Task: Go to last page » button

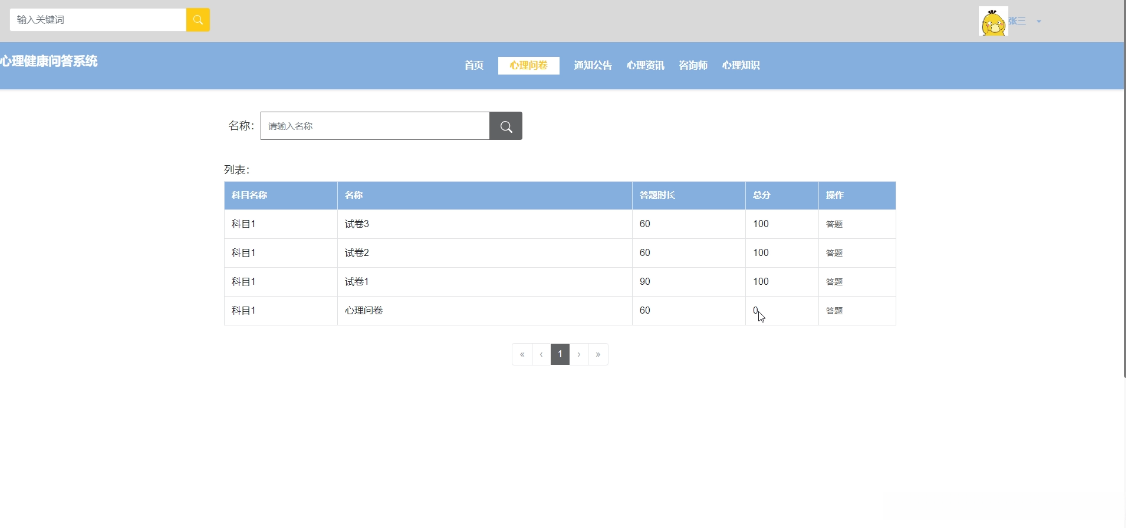Action: point(598,354)
